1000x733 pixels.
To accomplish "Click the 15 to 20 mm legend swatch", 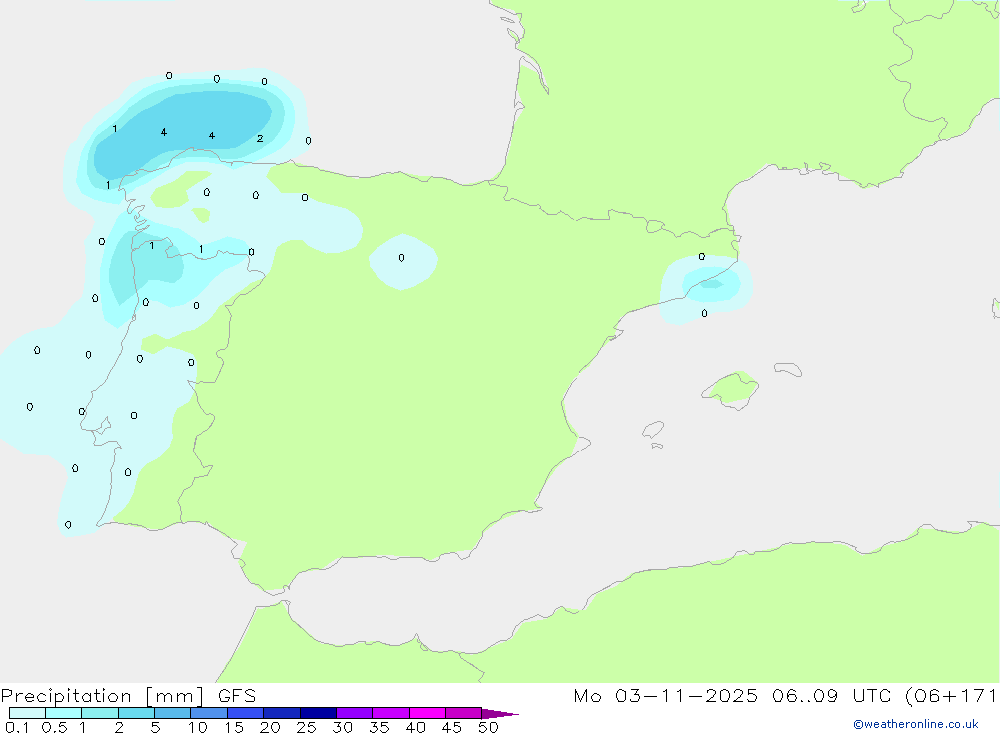I will pyautogui.click(x=245, y=713).
